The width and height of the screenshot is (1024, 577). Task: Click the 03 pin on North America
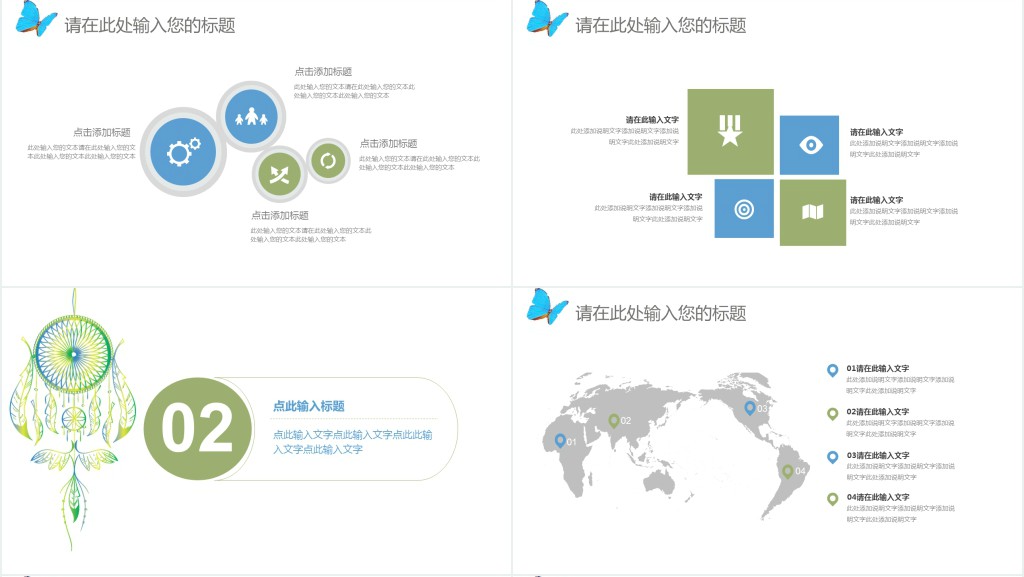[750, 407]
